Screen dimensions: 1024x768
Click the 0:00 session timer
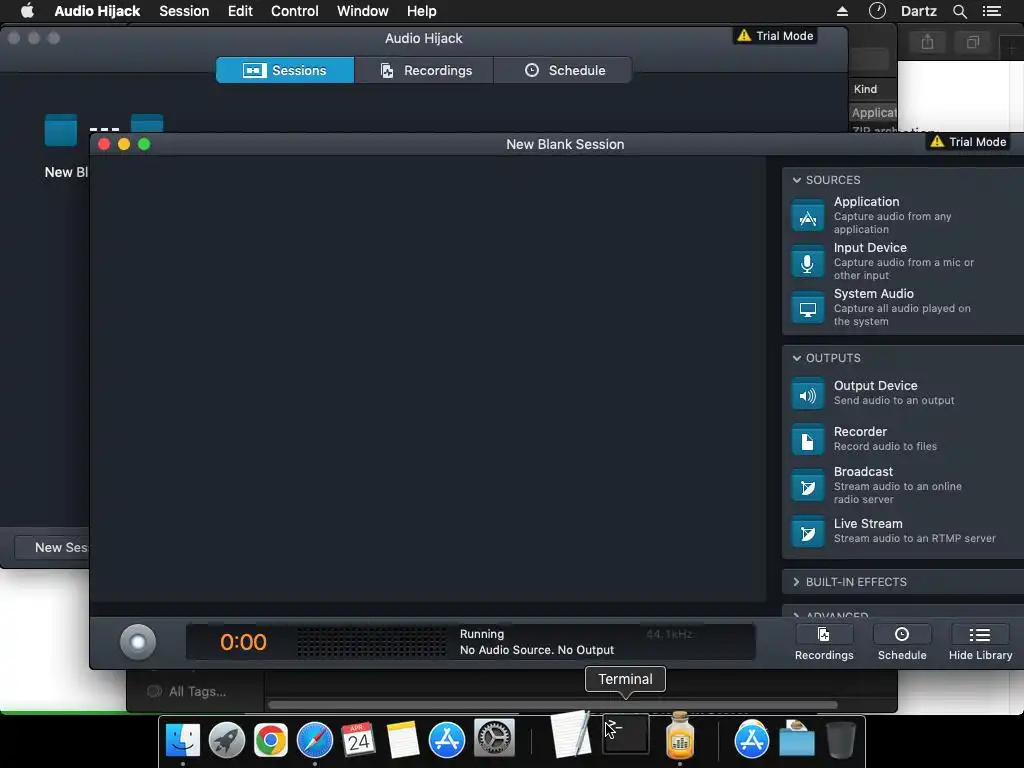tap(243, 642)
